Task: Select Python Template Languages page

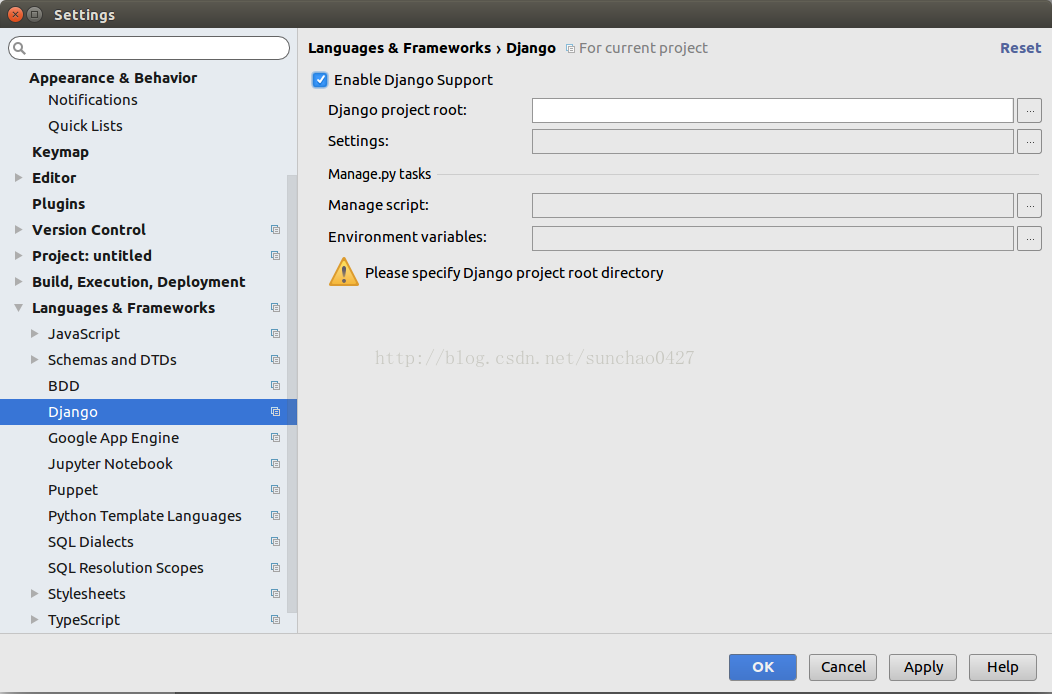Action: point(144,515)
